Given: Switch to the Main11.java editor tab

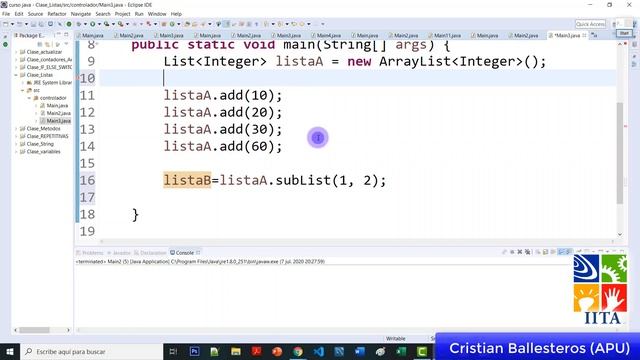Looking at the screenshot, I should (x=445, y=36).
